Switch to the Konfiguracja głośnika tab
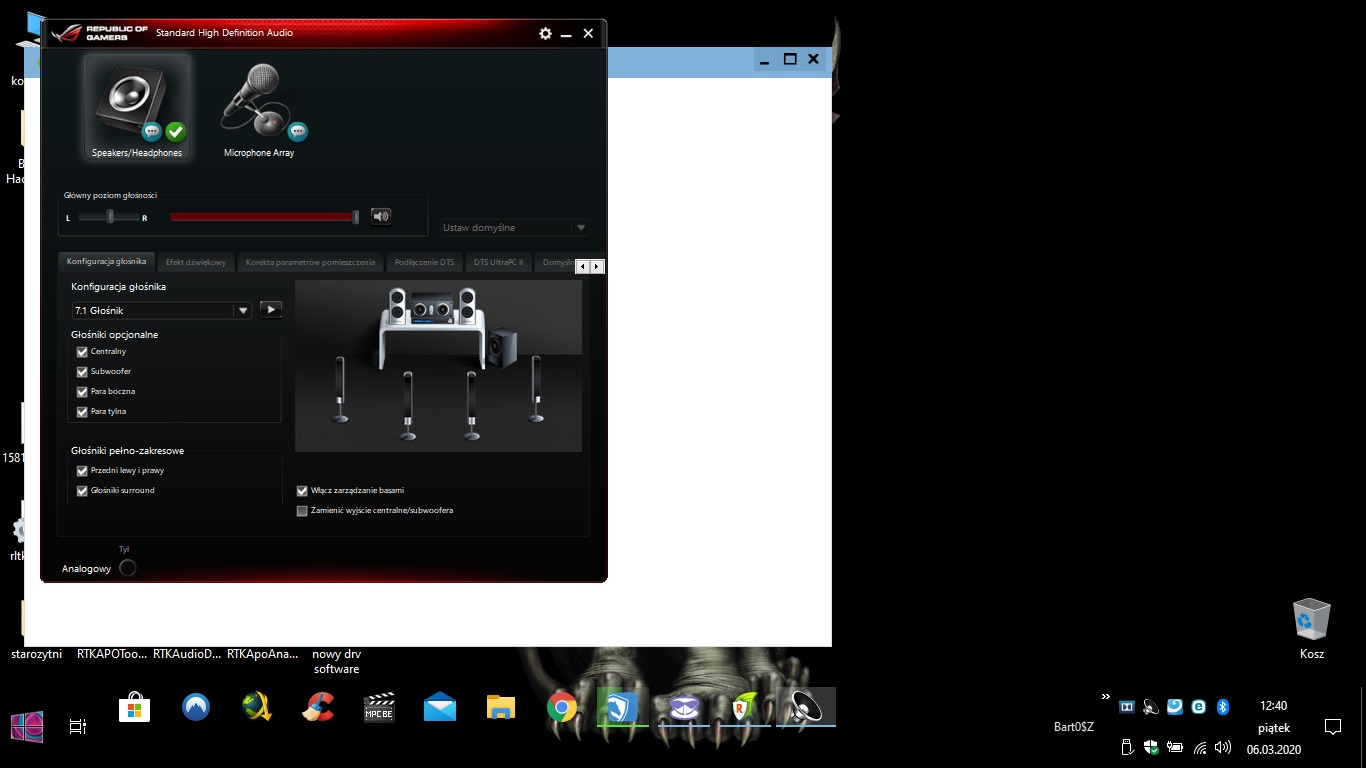This screenshot has height=768, width=1366. 106,262
